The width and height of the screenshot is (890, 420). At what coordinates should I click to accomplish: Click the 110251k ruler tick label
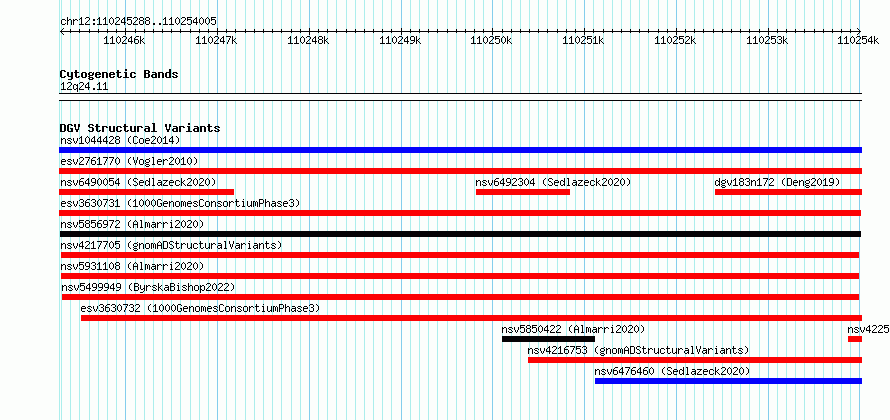coord(583,41)
